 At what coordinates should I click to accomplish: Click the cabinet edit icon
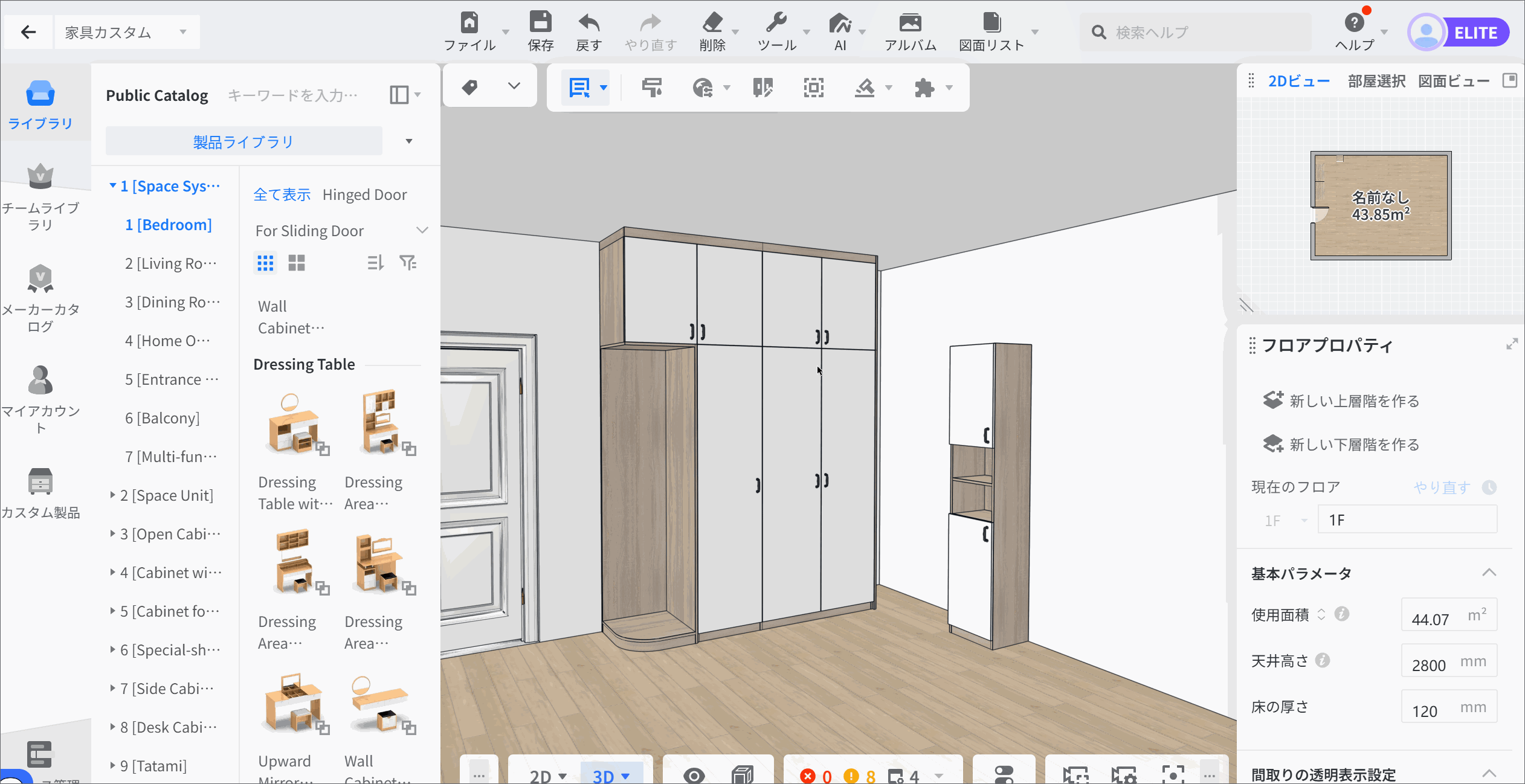762,88
